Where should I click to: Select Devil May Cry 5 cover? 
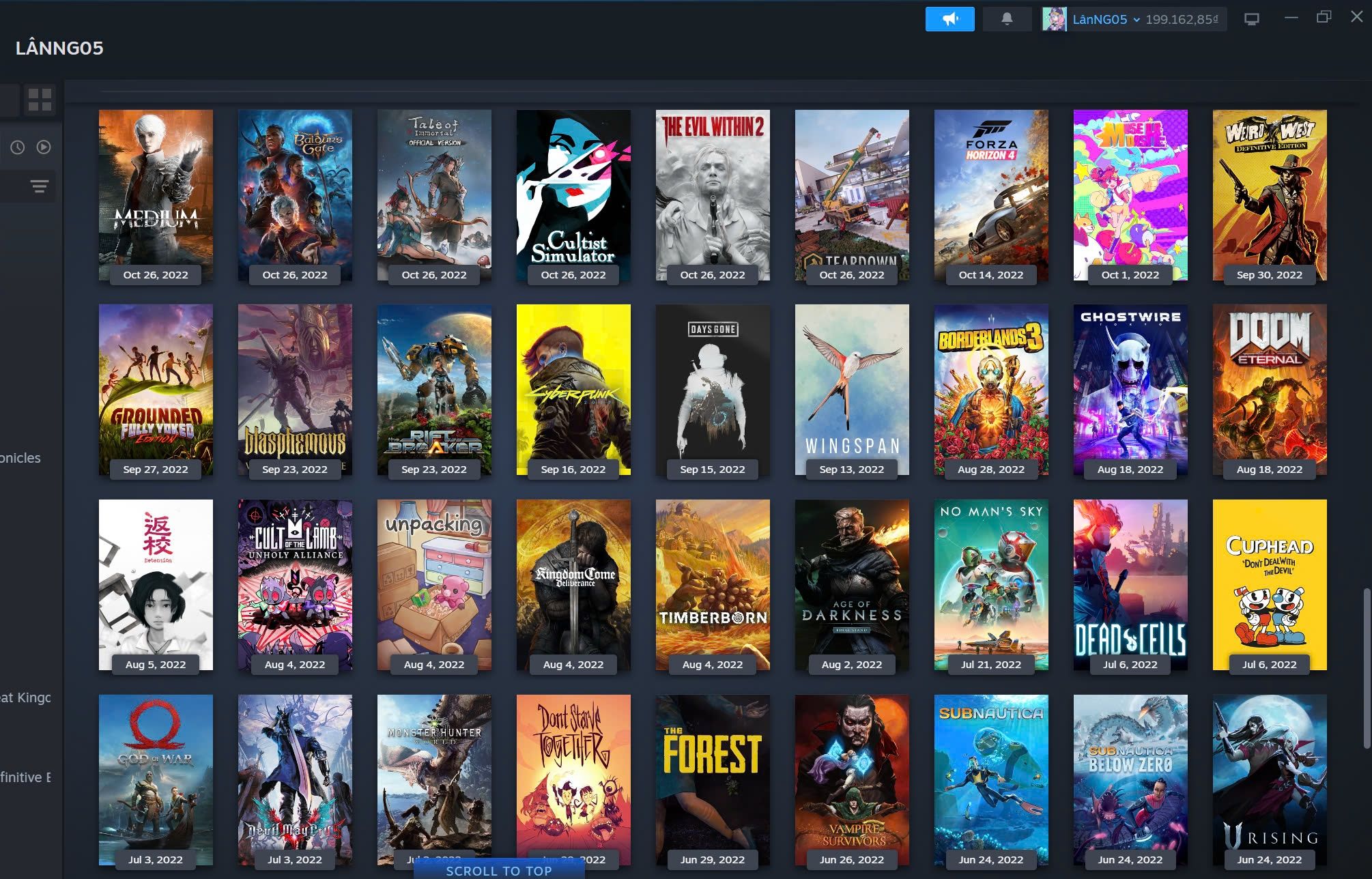(295, 780)
